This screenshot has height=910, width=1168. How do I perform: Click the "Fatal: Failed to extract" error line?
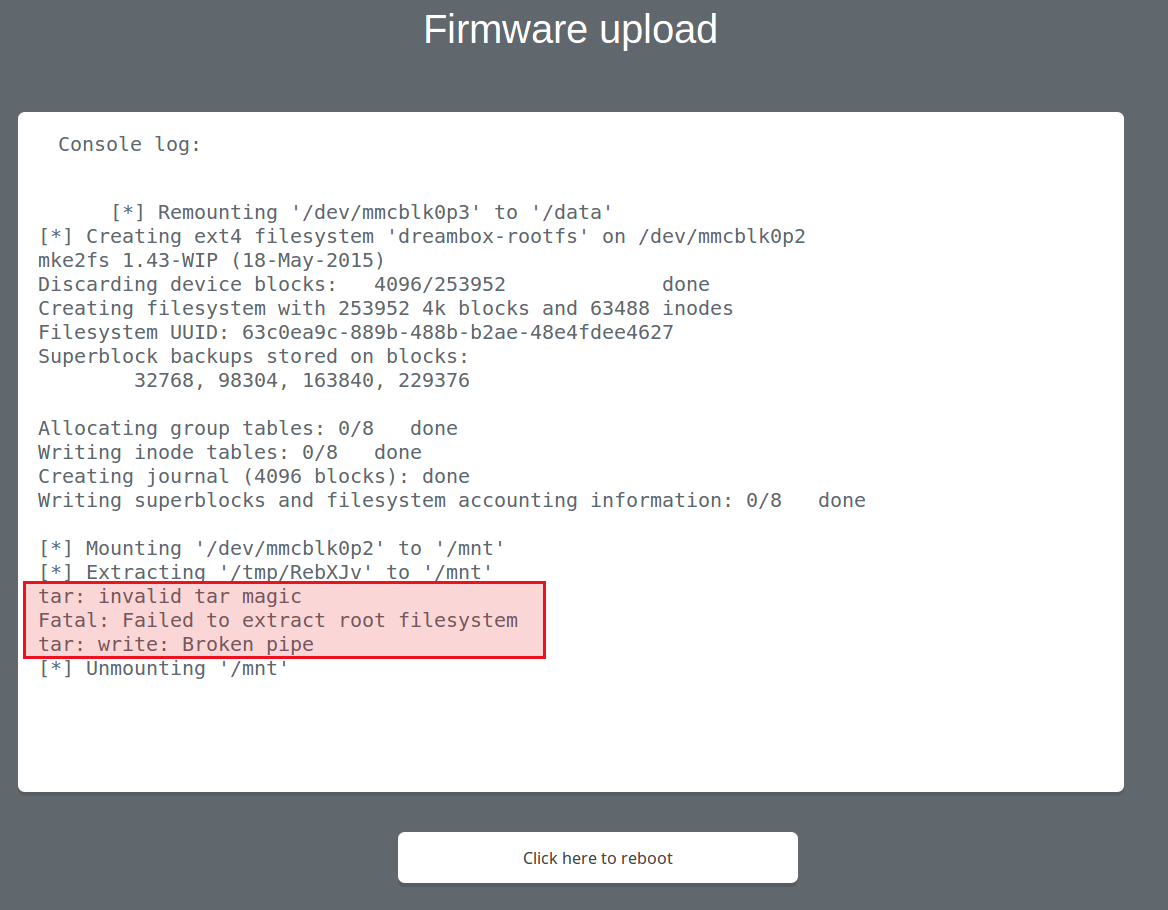click(x=277, y=620)
